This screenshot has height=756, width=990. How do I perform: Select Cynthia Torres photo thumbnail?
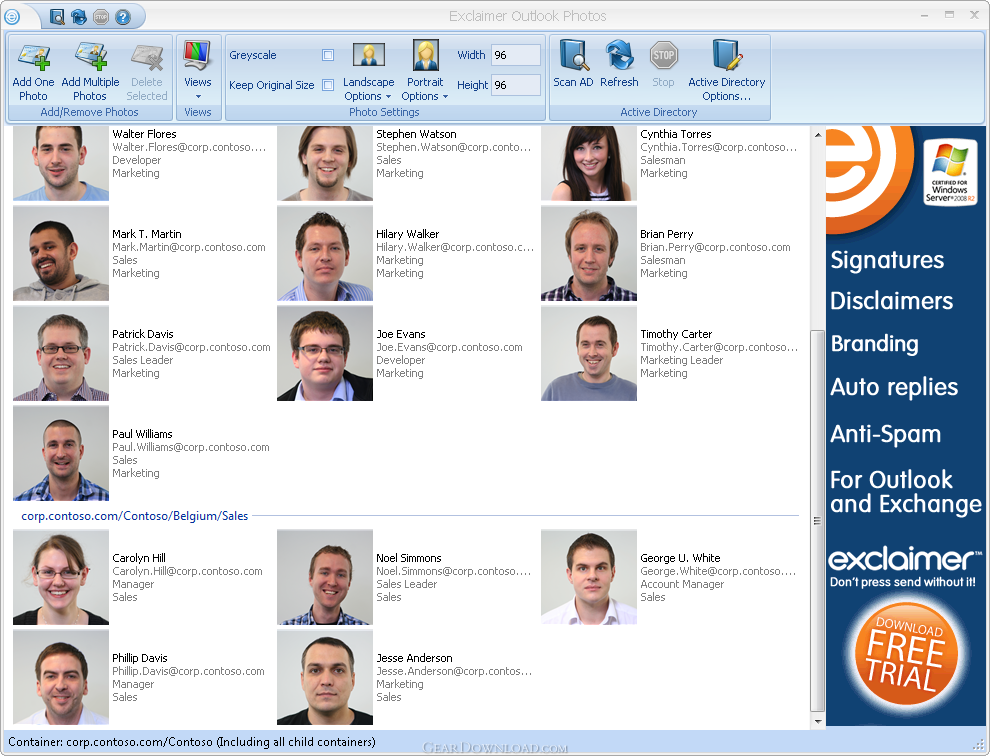point(588,163)
